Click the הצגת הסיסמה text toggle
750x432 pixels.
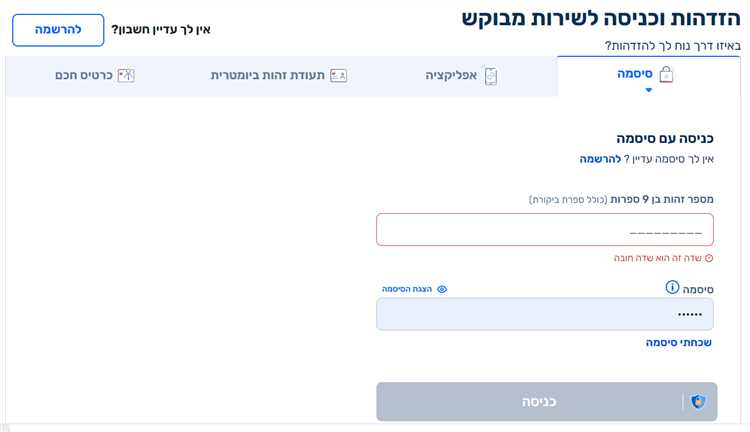[408, 289]
